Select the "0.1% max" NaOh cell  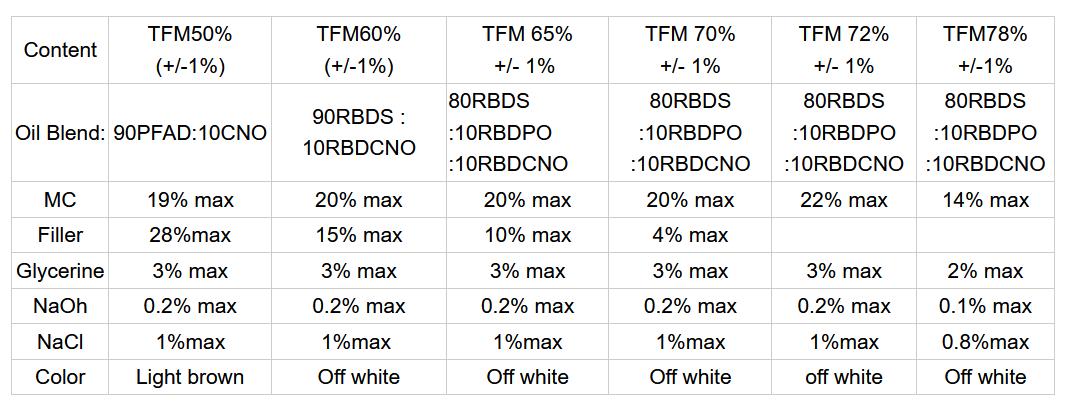[985, 306]
